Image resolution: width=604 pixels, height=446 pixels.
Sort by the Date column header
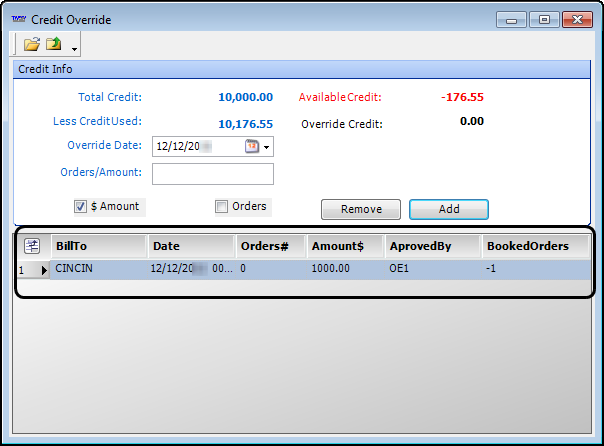tap(192, 246)
